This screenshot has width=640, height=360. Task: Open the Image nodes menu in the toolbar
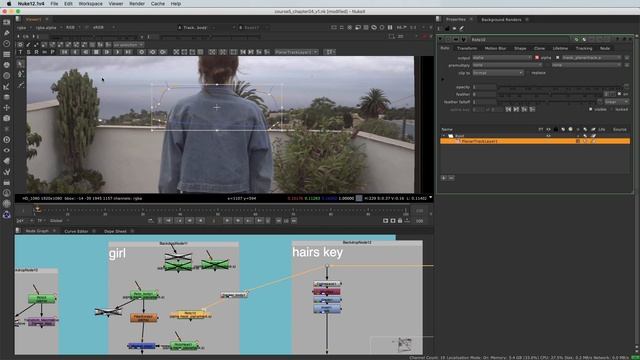coord(7,22)
